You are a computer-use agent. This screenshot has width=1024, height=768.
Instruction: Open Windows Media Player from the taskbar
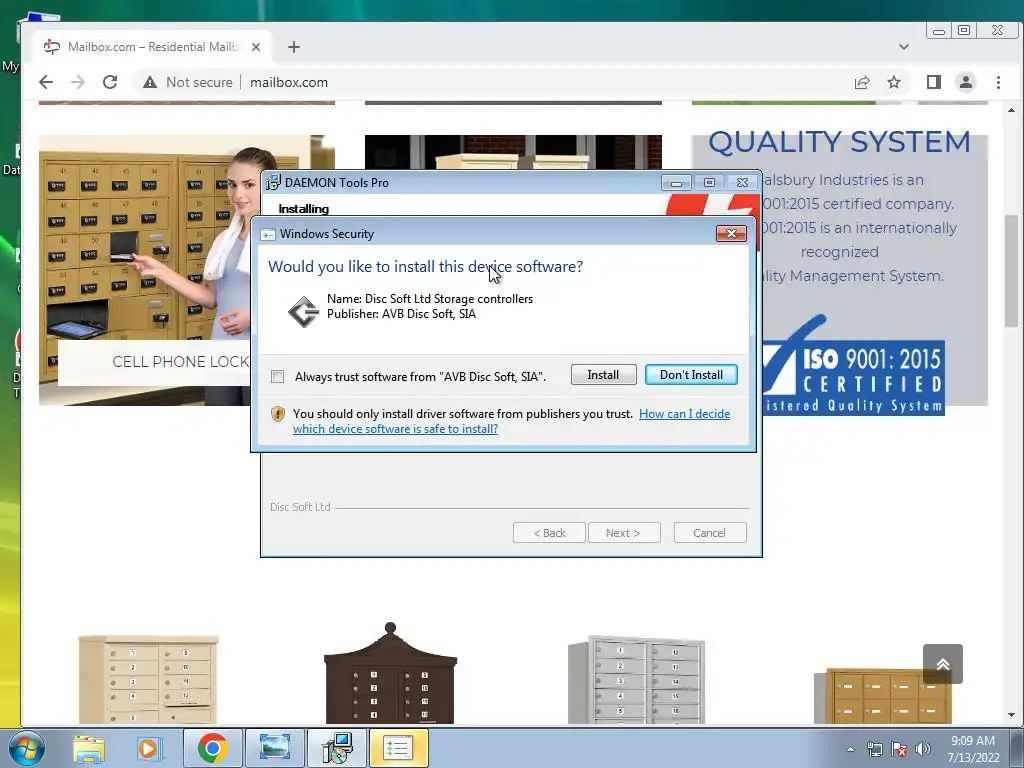pyautogui.click(x=148, y=748)
